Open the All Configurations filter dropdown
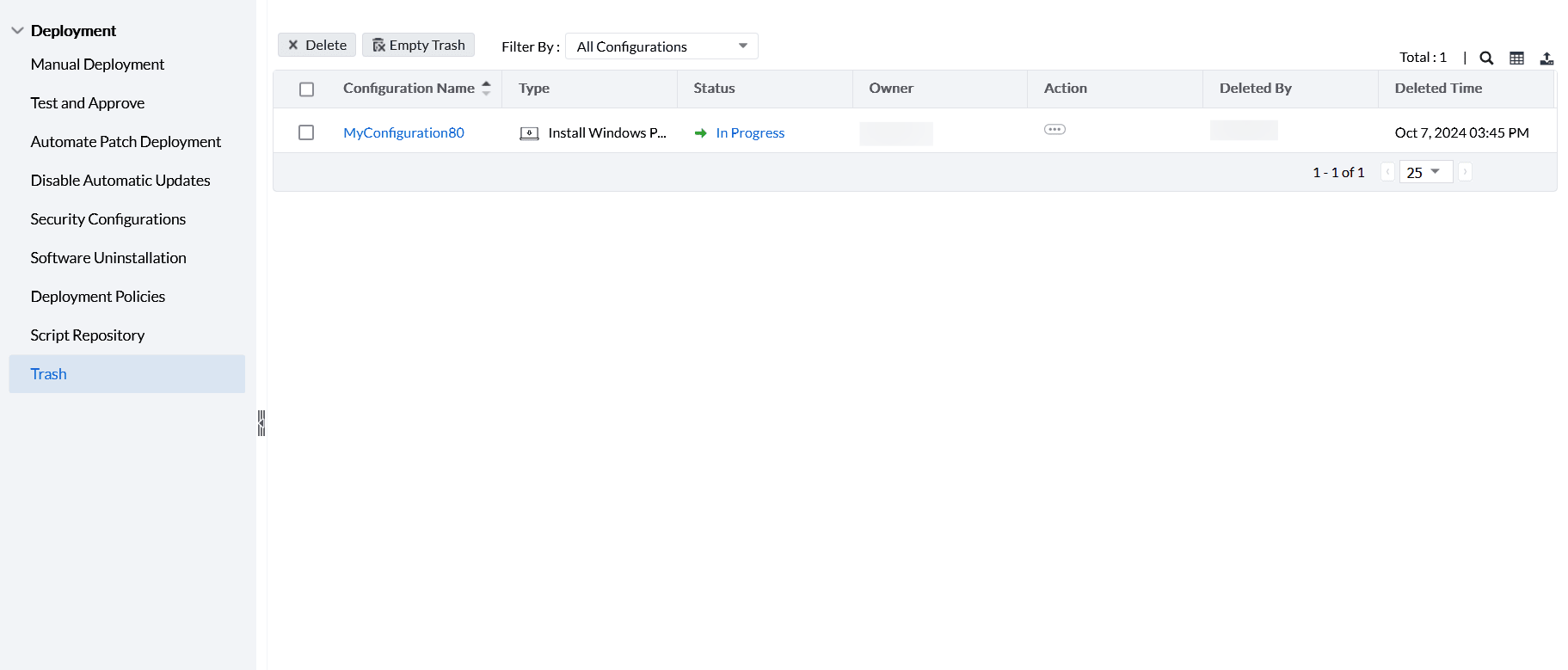This screenshot has height=670, width=1568. [661, 46]
